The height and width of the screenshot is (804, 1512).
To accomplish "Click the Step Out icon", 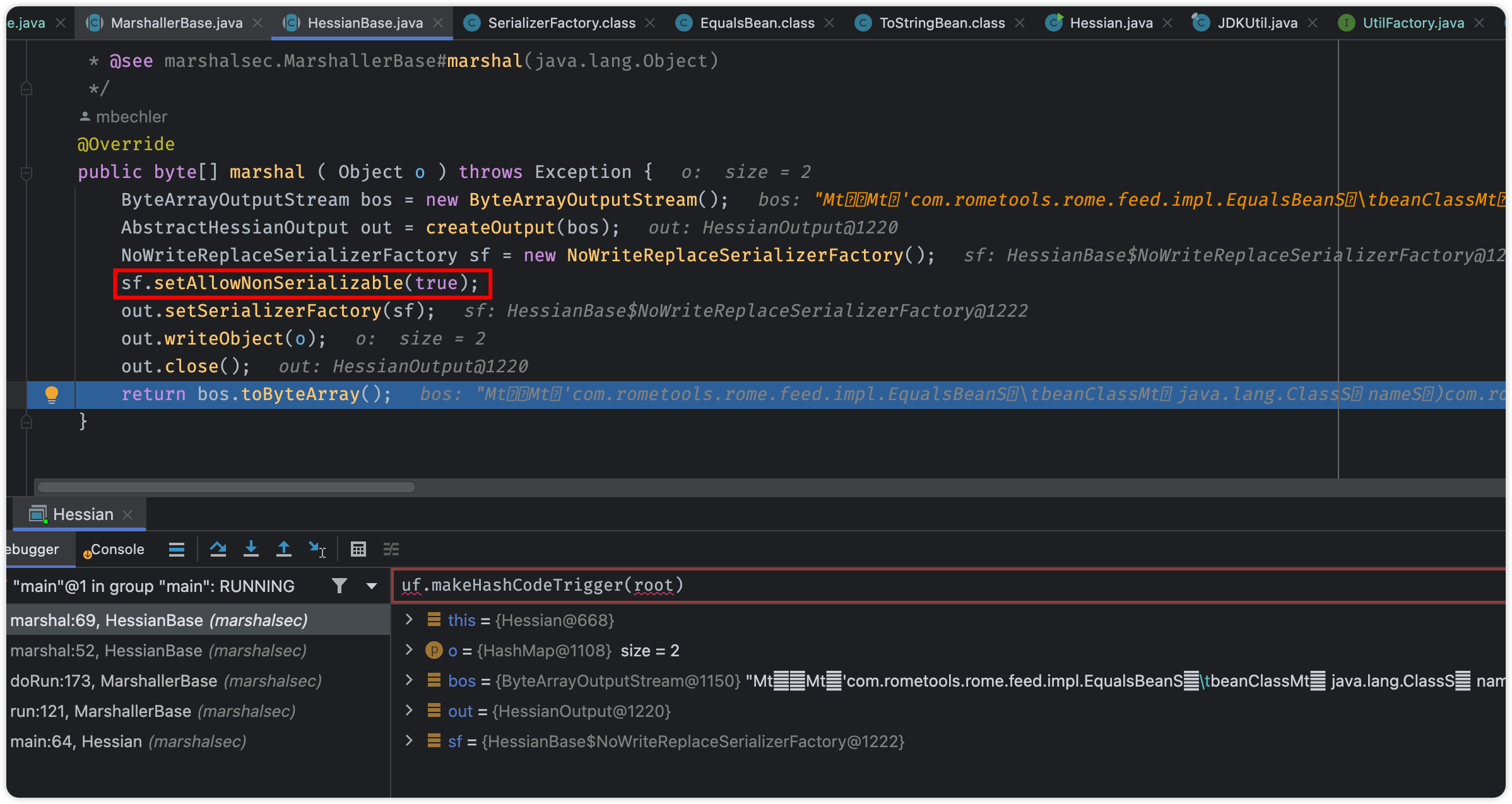I will 284,549.
